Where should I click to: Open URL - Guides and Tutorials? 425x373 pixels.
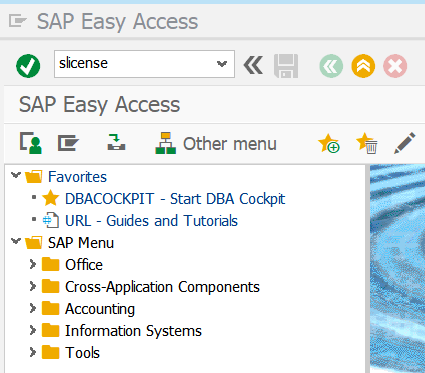151,221
